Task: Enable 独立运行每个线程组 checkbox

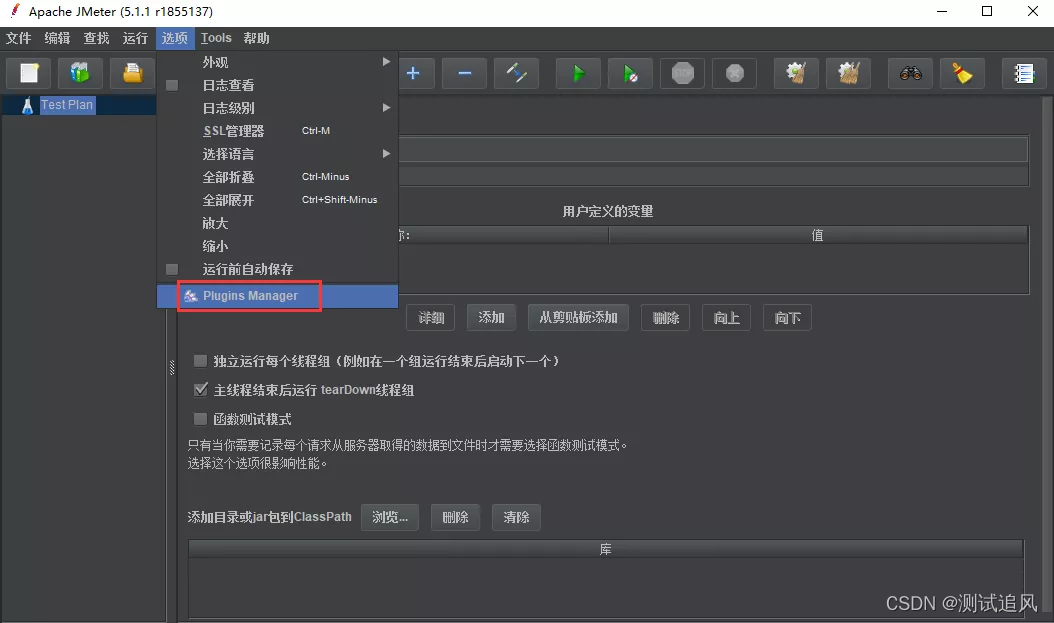Action: tap(200, 361)
